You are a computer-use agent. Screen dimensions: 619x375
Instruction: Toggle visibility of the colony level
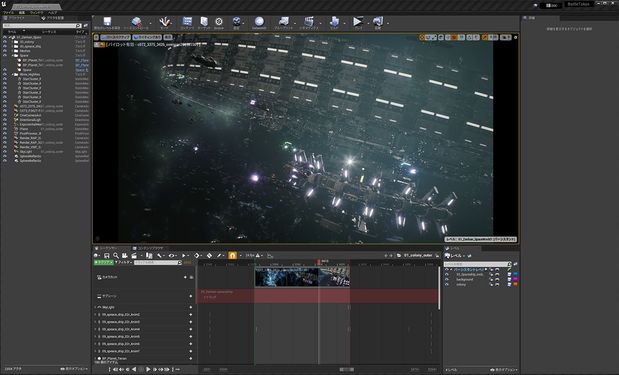coord(447,284)
